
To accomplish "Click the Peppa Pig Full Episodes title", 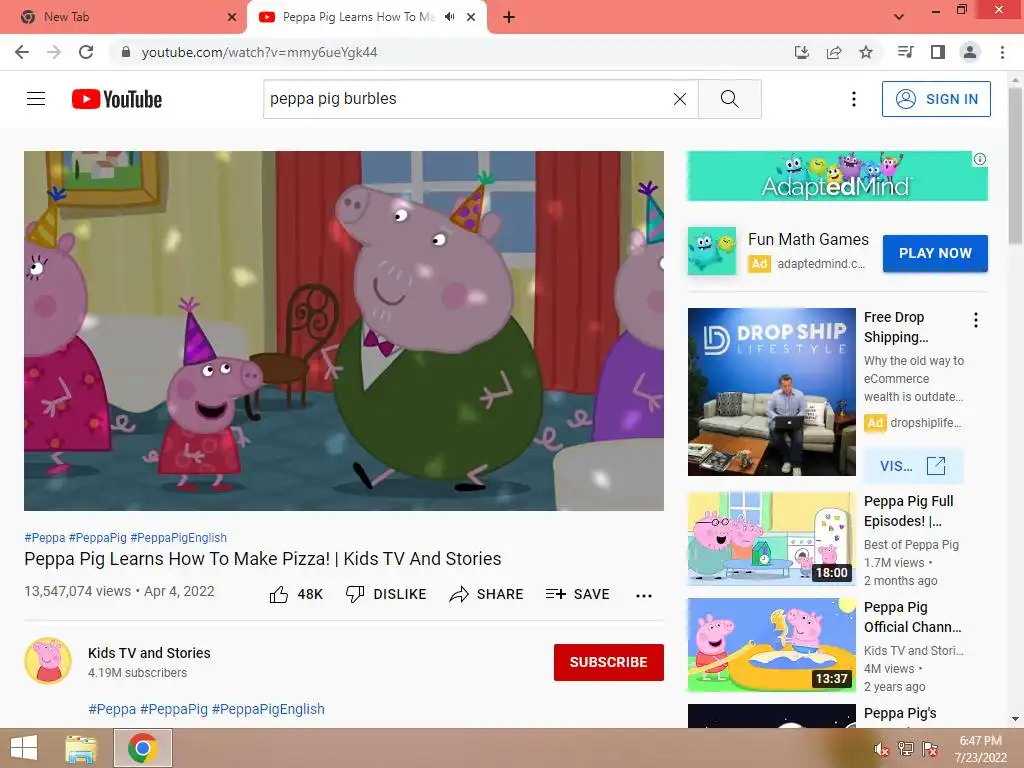I will point(908,511).
